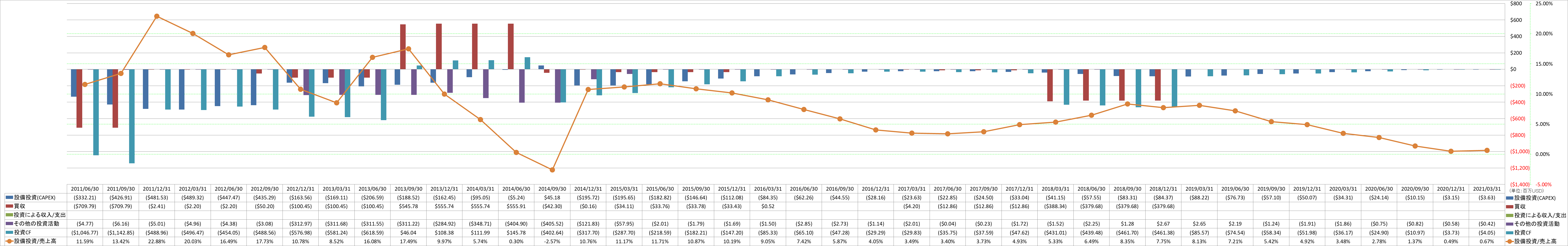Image resolution: width=1568 pixels, height=246 pixels.
Task: Select the ($88.22) CAPEX cell
Action: click(1199, 198)
